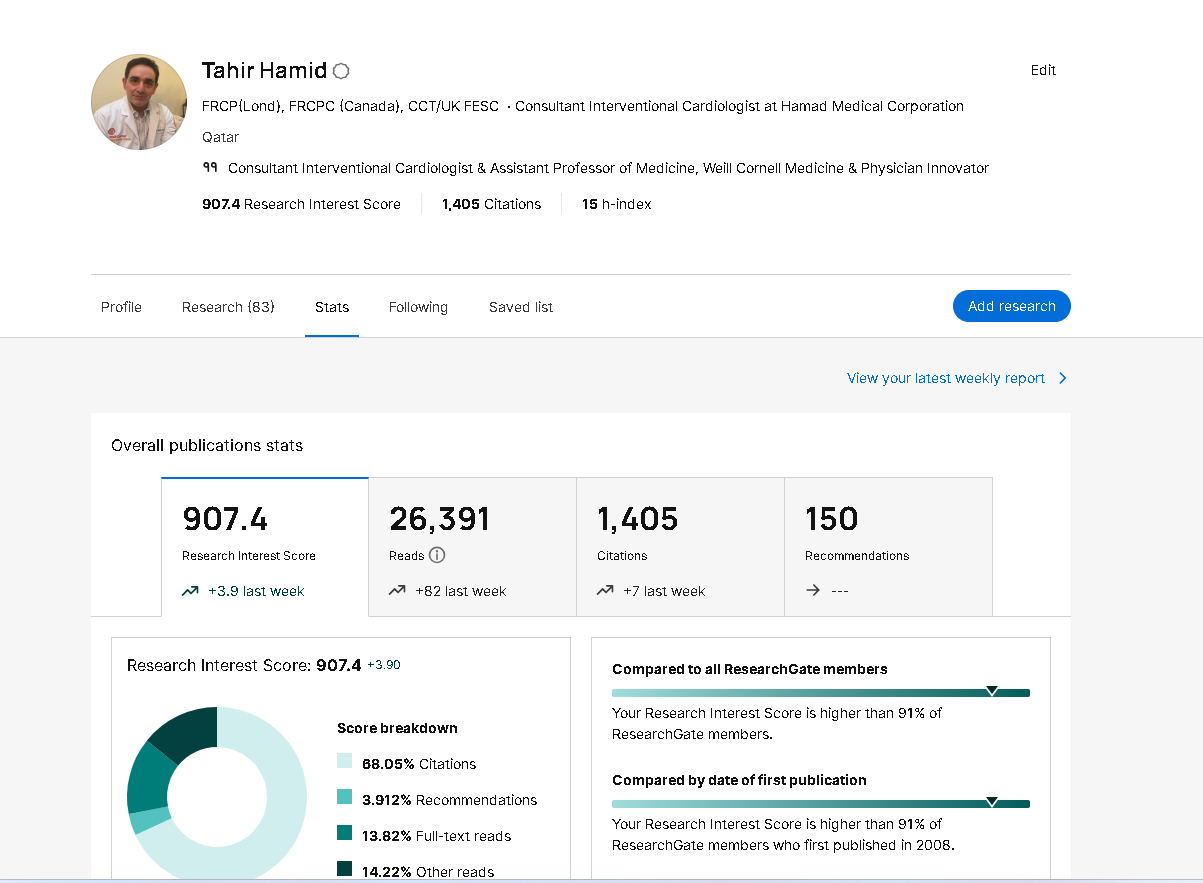The height and width of the screenshot is (883, 1203).
Task: Click the trending arrow beside +7 last week
Action: tap(605, 591)
